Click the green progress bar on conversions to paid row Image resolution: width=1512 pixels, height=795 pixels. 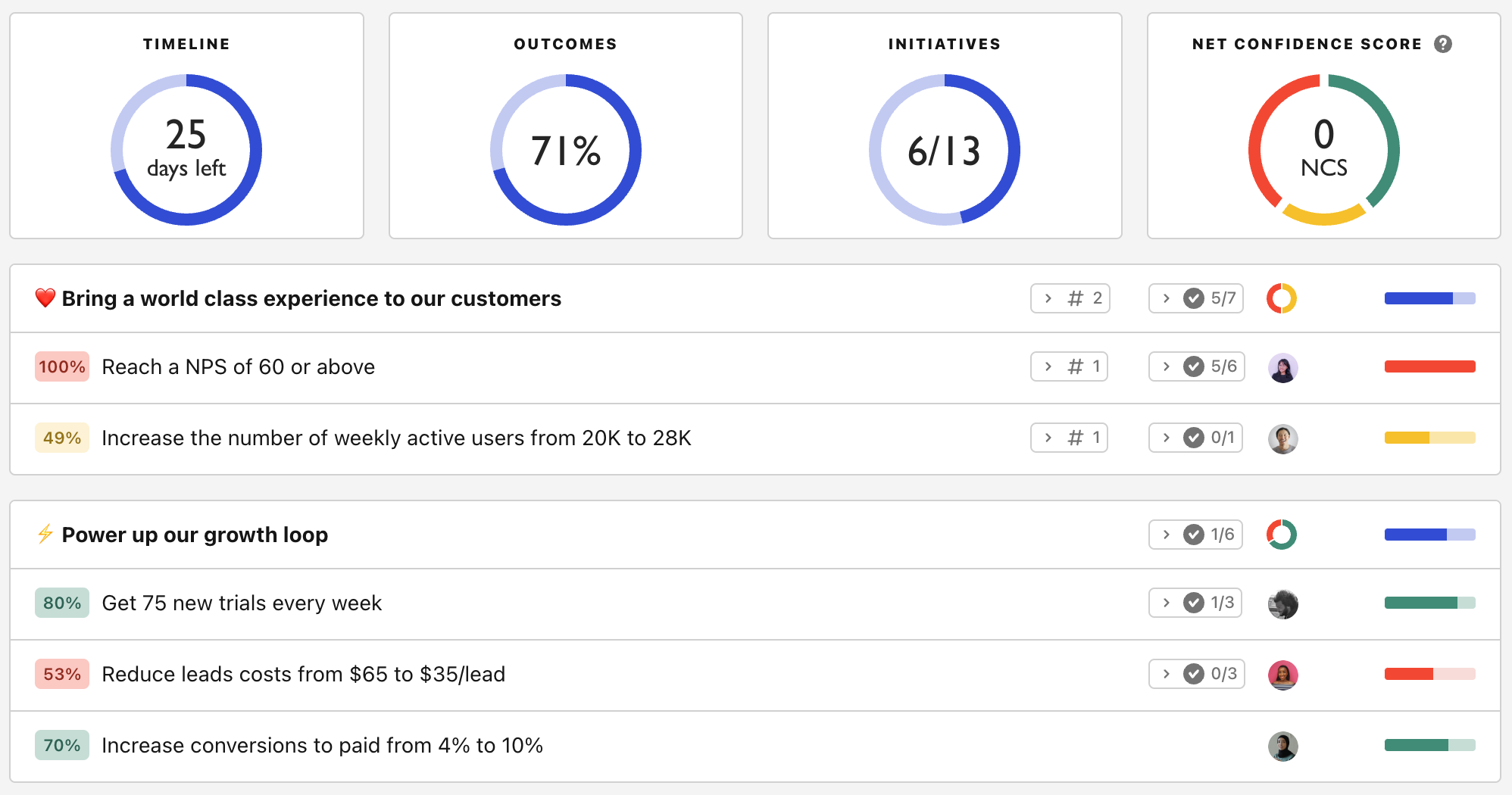[x=1429, y=745]
